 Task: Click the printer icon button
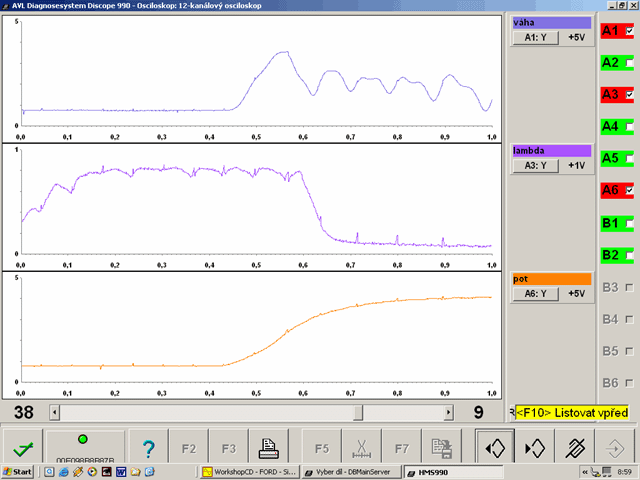click(269, 448)
